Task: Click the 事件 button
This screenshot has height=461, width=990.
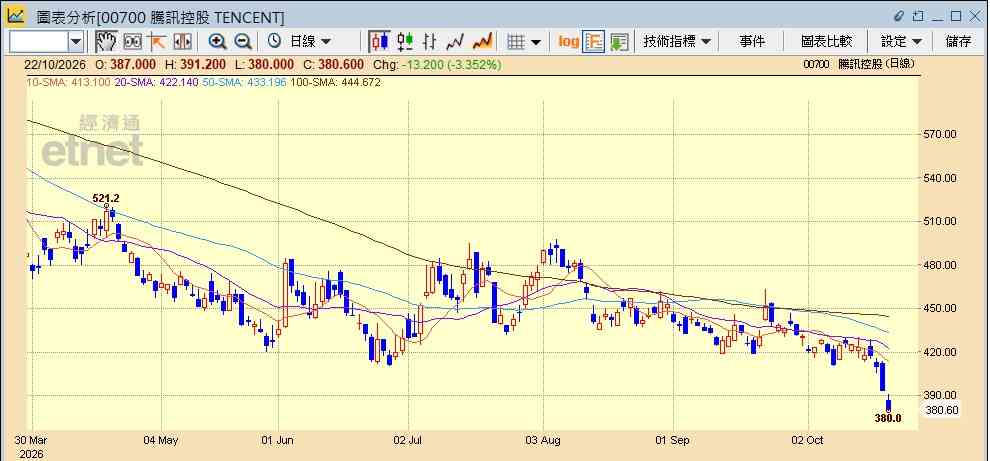Action: tap(752, 42)
